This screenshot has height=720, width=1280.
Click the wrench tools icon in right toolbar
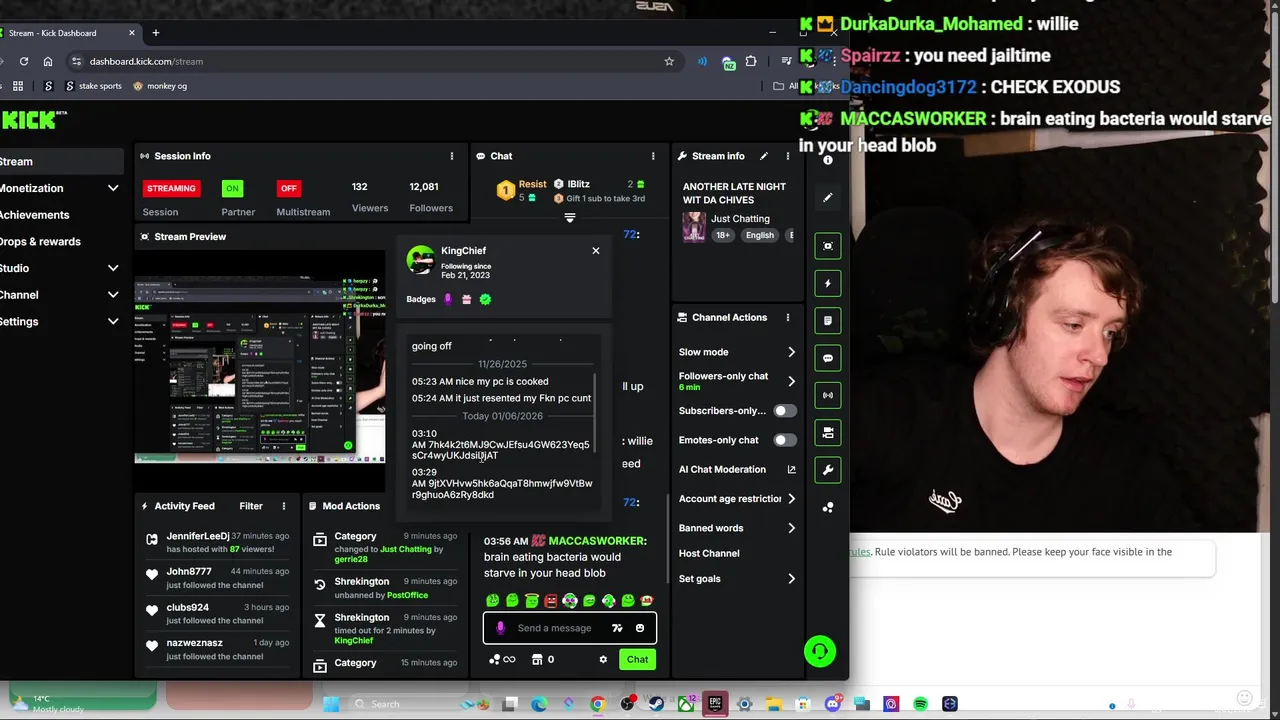coord(828,470)
